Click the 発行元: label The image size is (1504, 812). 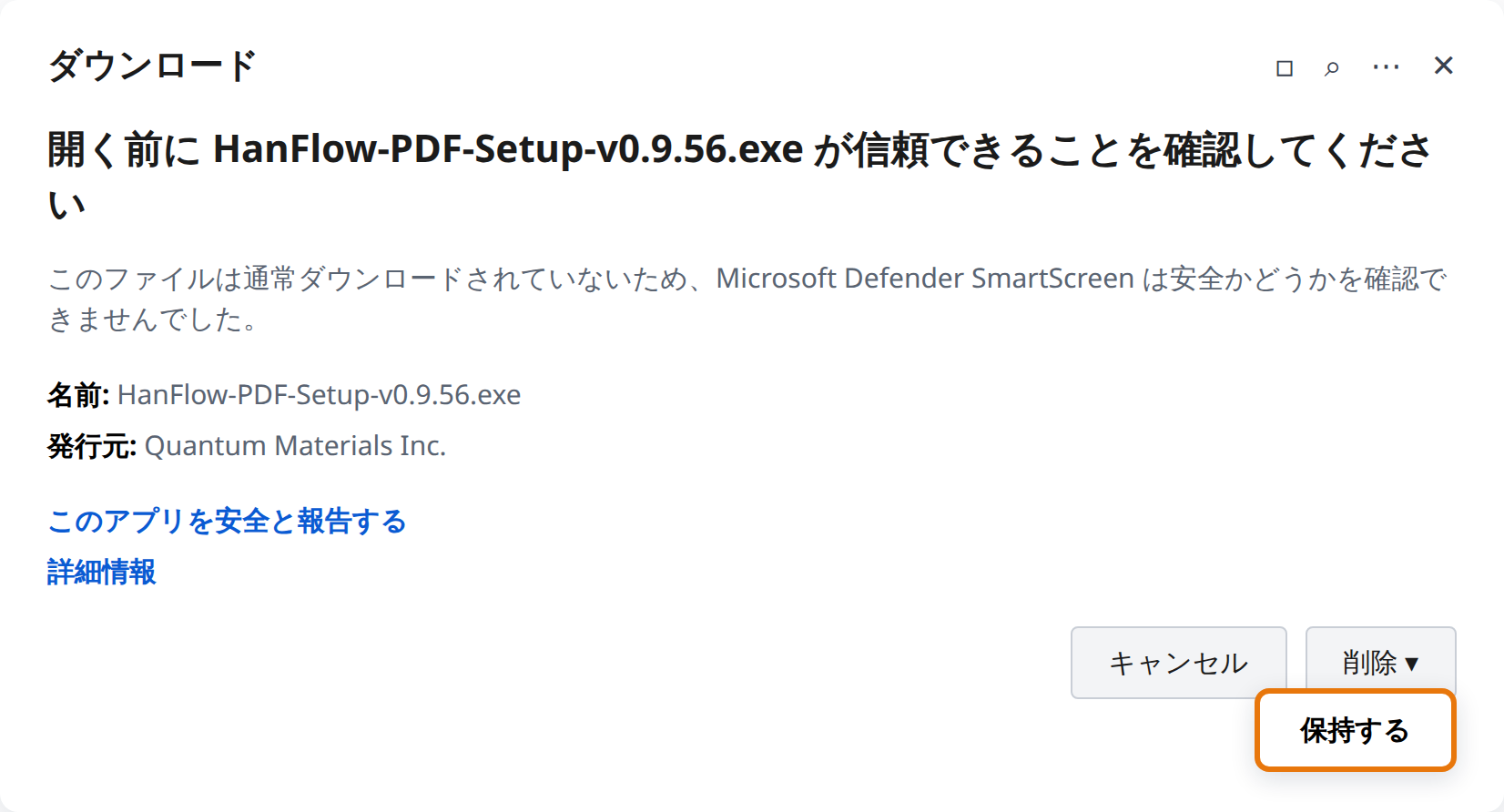click(92, 446)
